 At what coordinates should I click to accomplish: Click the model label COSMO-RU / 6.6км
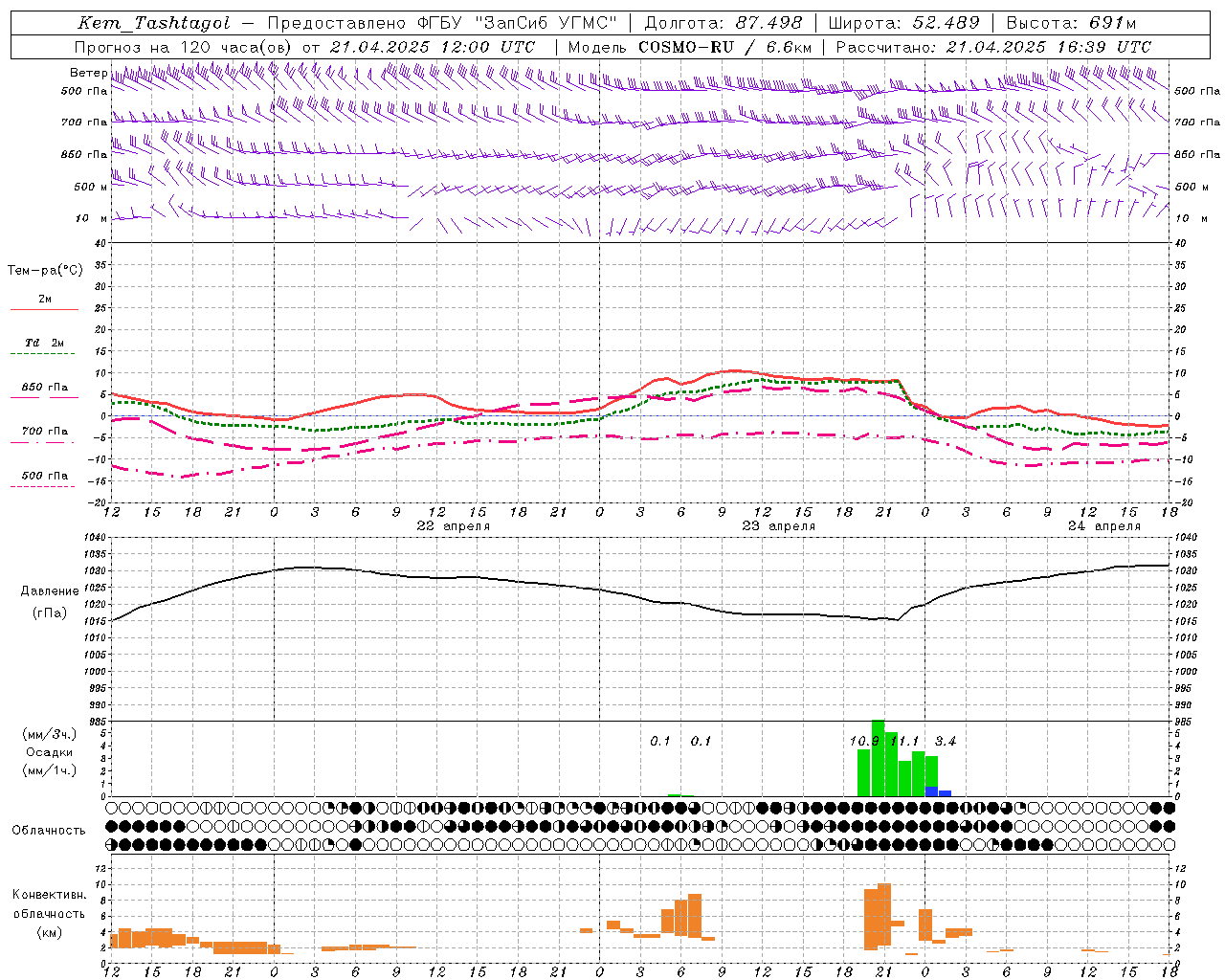click(725, 47)
